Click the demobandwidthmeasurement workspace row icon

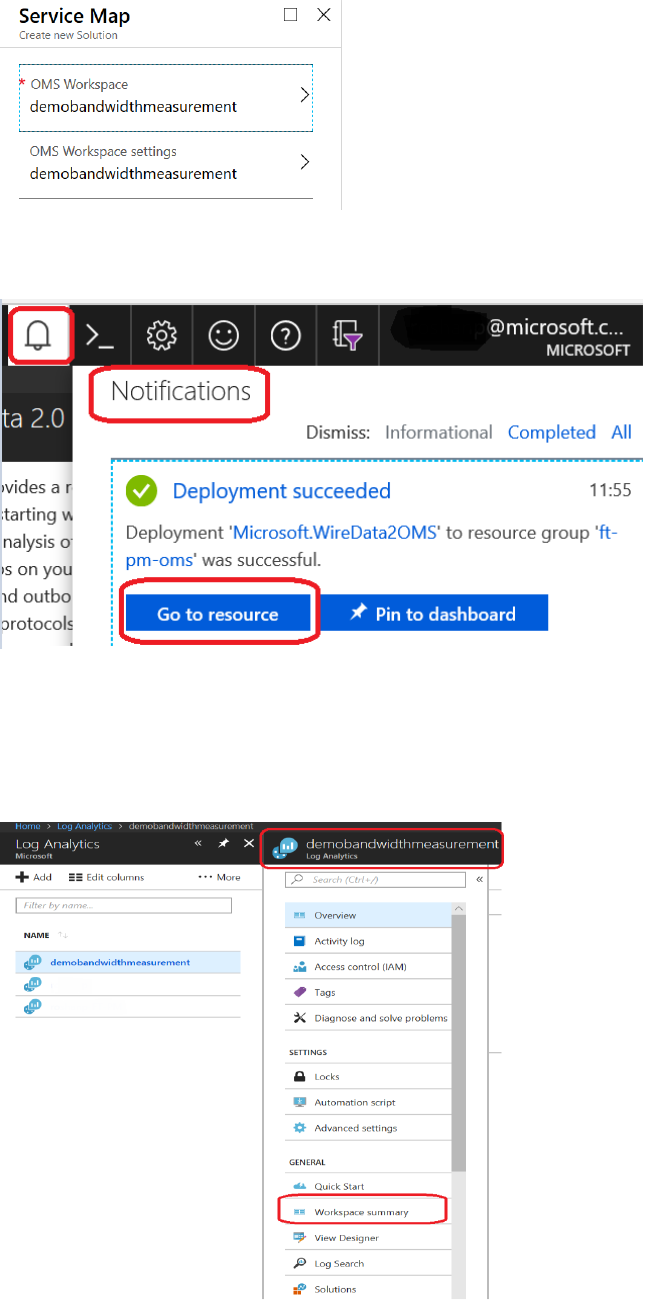tap(31, 963)
